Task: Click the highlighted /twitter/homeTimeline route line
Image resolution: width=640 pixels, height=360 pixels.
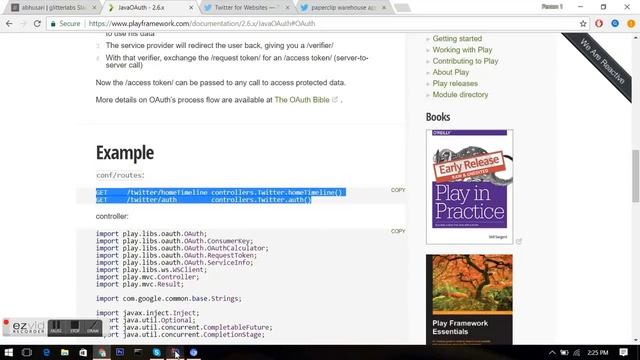Action: 221,192
